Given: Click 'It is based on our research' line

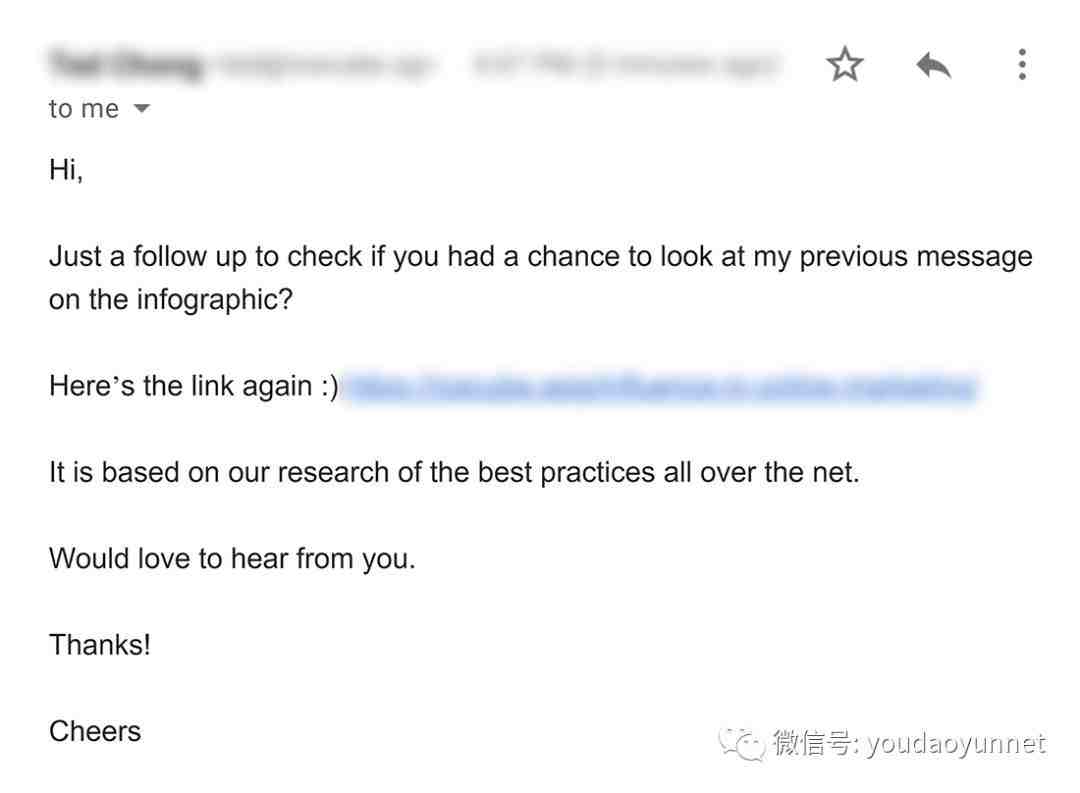Looking at the screenshot, I should [454, 473].
